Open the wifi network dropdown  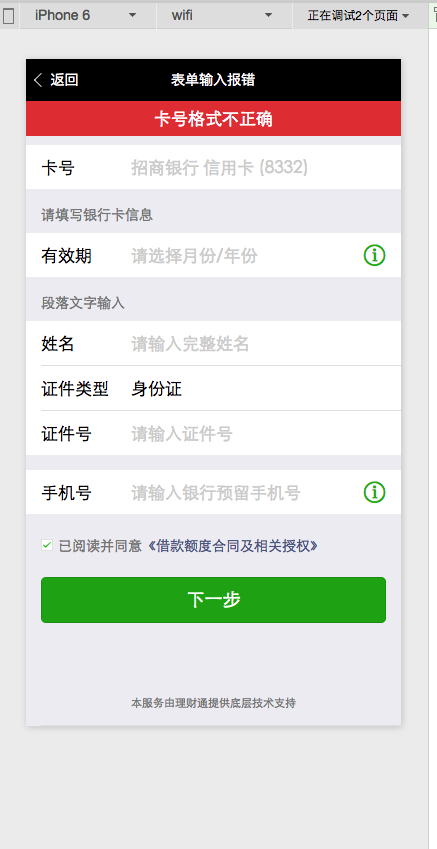(x=224, y=16)
